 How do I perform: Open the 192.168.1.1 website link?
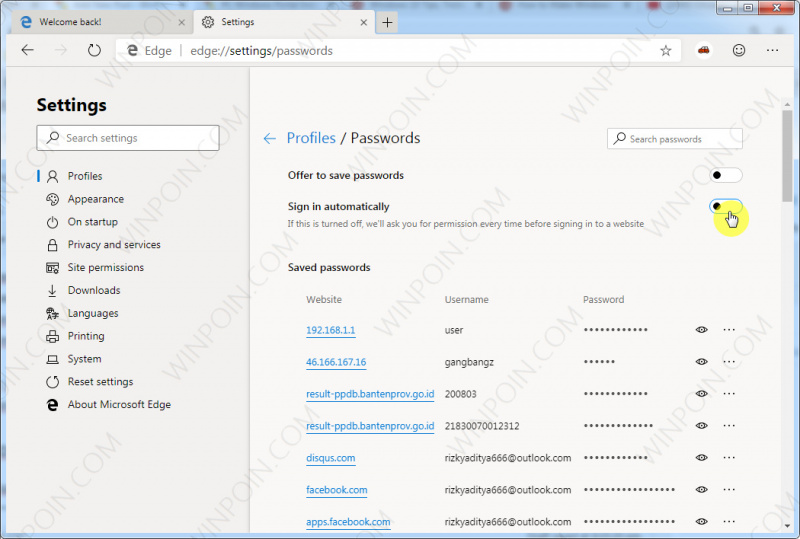pos(331,330)
